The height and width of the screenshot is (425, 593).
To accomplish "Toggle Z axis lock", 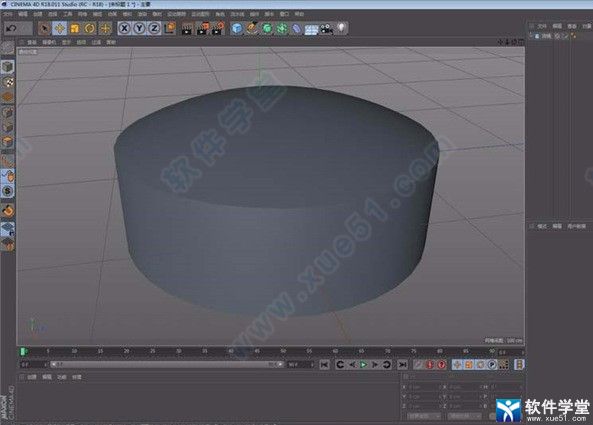I will click(x=154, y=28).
